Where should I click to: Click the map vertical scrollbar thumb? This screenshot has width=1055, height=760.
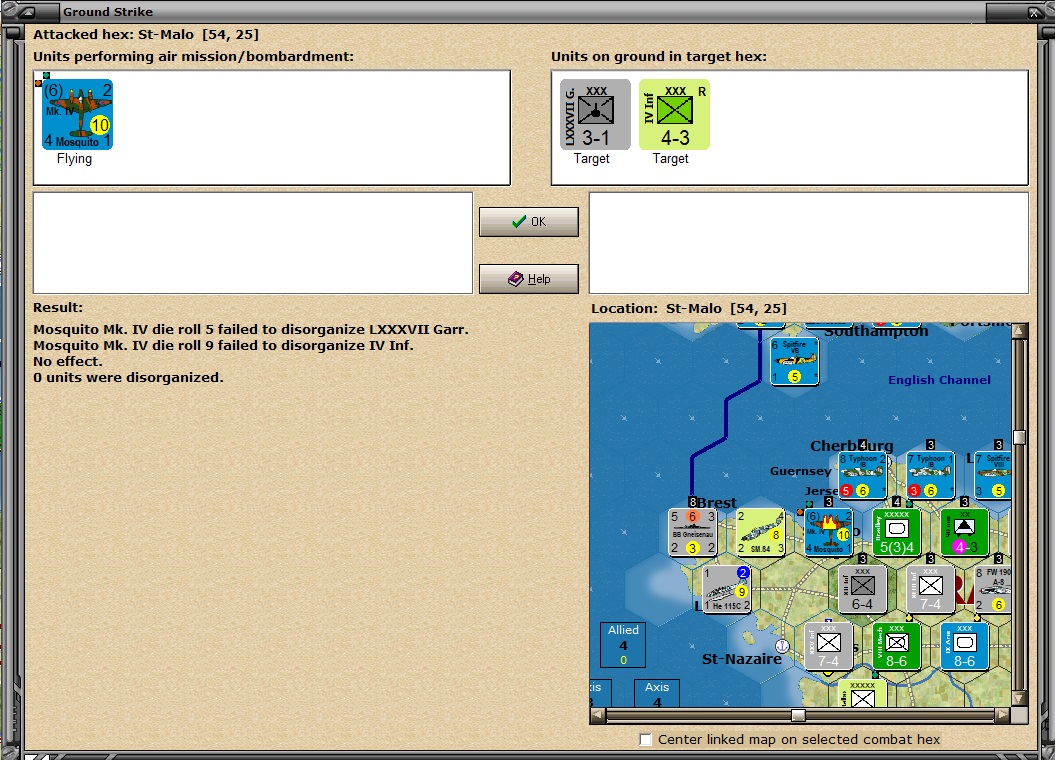click(1019, 438)
